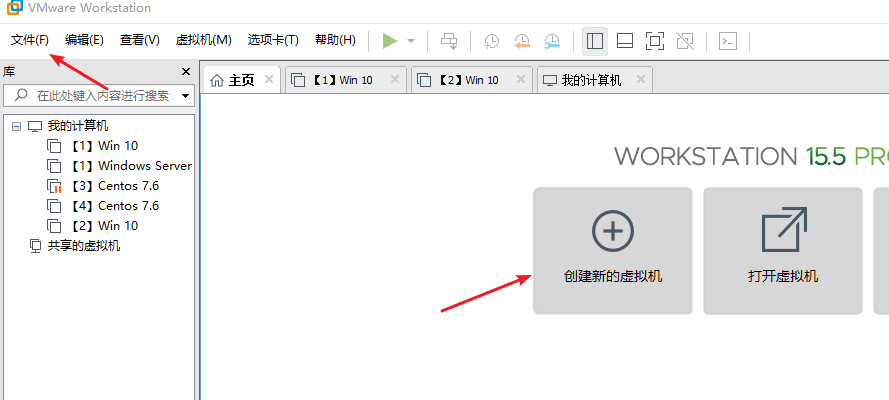Enter full screen mode icon
The height and width of the screenshot is (400, 889).
[655, 41]
